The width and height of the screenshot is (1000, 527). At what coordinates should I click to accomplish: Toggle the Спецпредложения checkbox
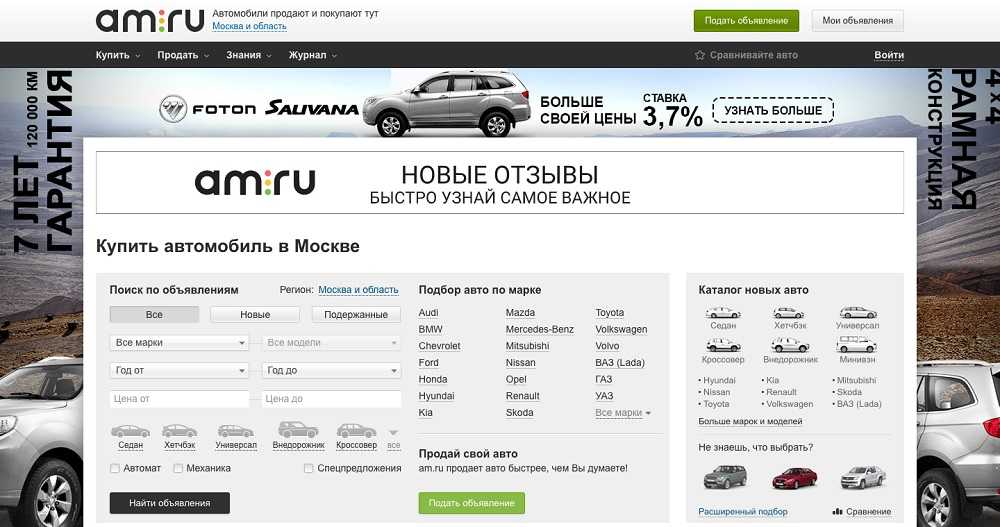click(x=310, y=468)
